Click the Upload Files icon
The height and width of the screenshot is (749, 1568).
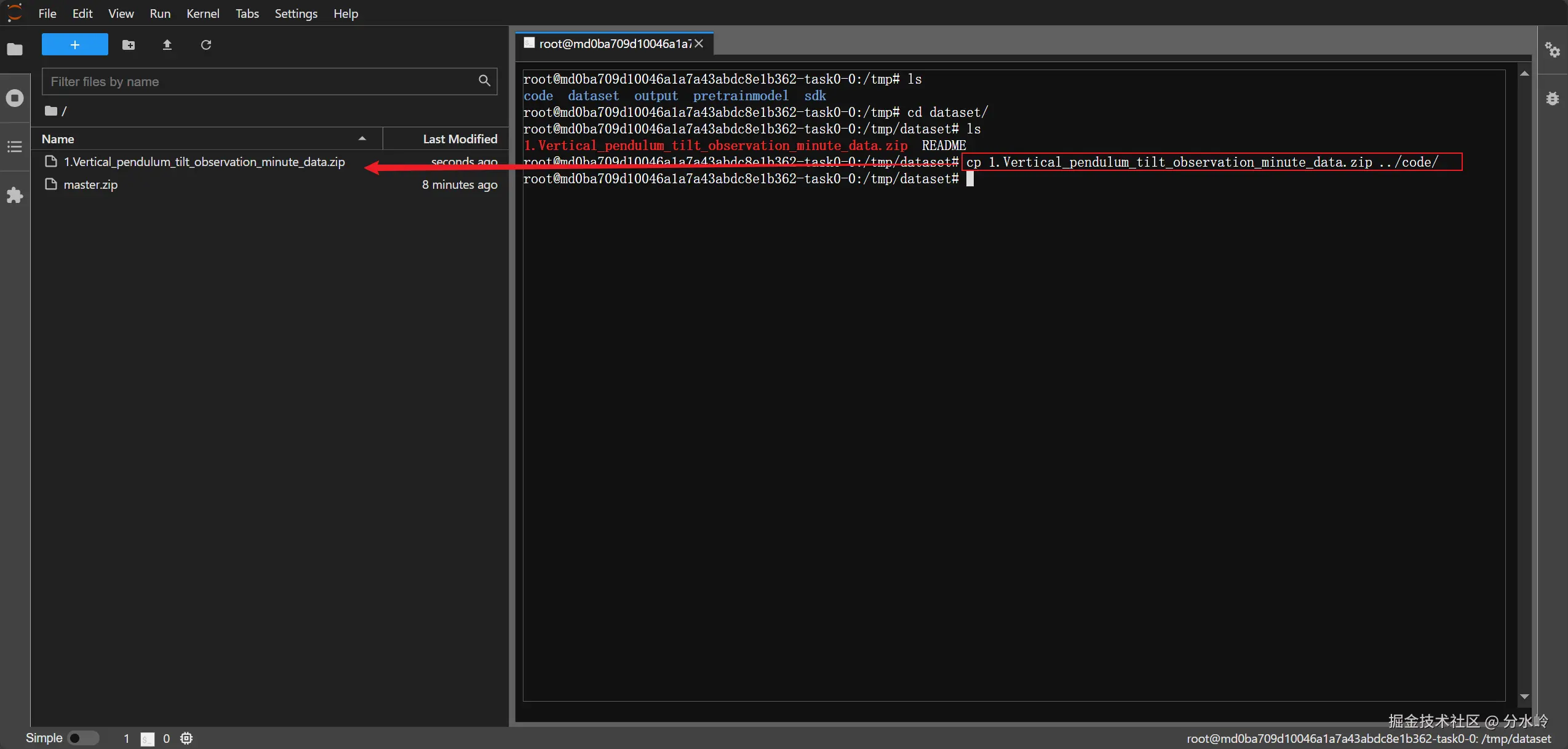(x=167, y=45)
